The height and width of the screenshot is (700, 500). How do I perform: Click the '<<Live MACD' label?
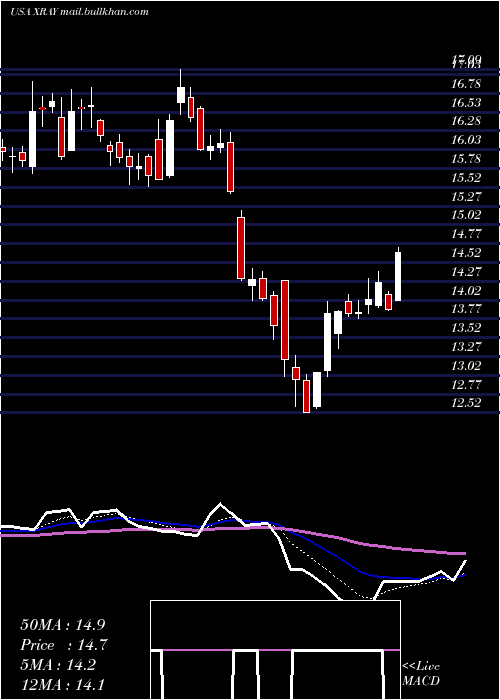pos(421,674)
